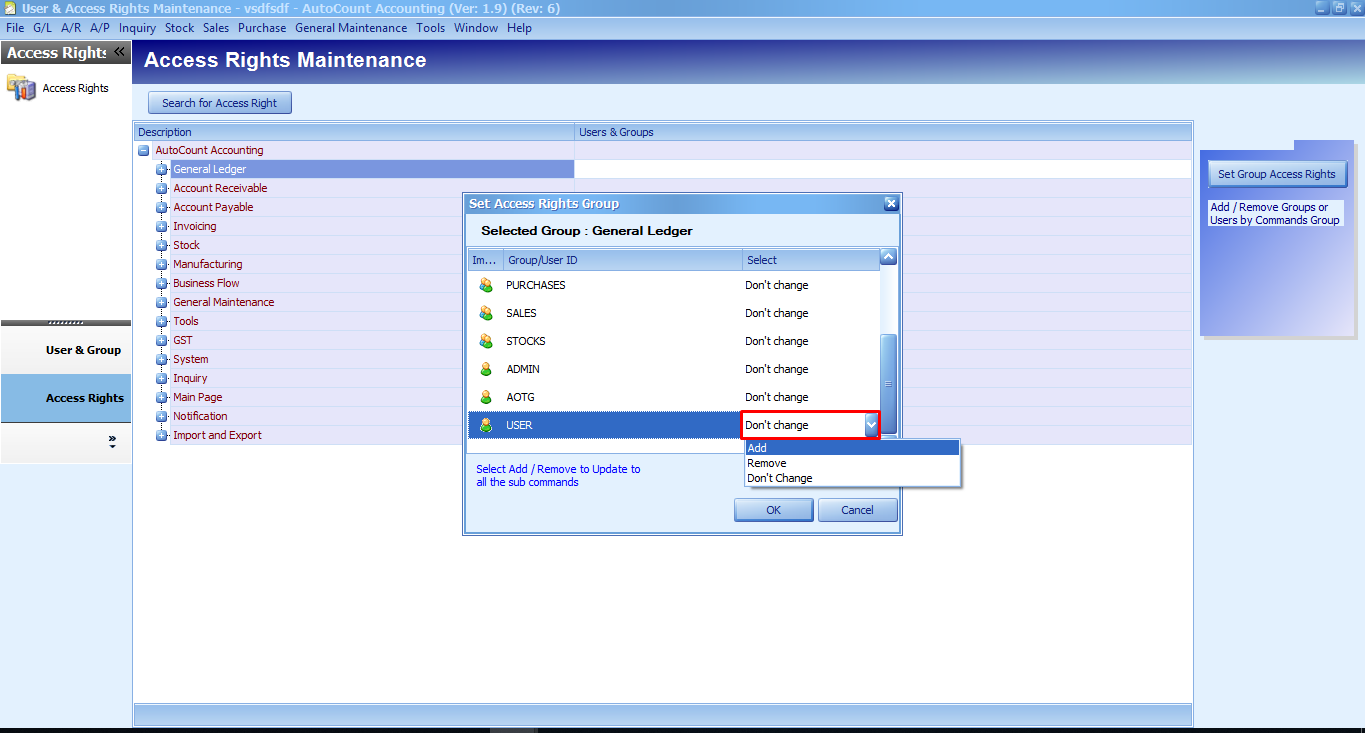Viewport: 1365px width, 733px height.
Task: Open the General Maintenance menu in menu bar
Action: click(x=351, y=28)
